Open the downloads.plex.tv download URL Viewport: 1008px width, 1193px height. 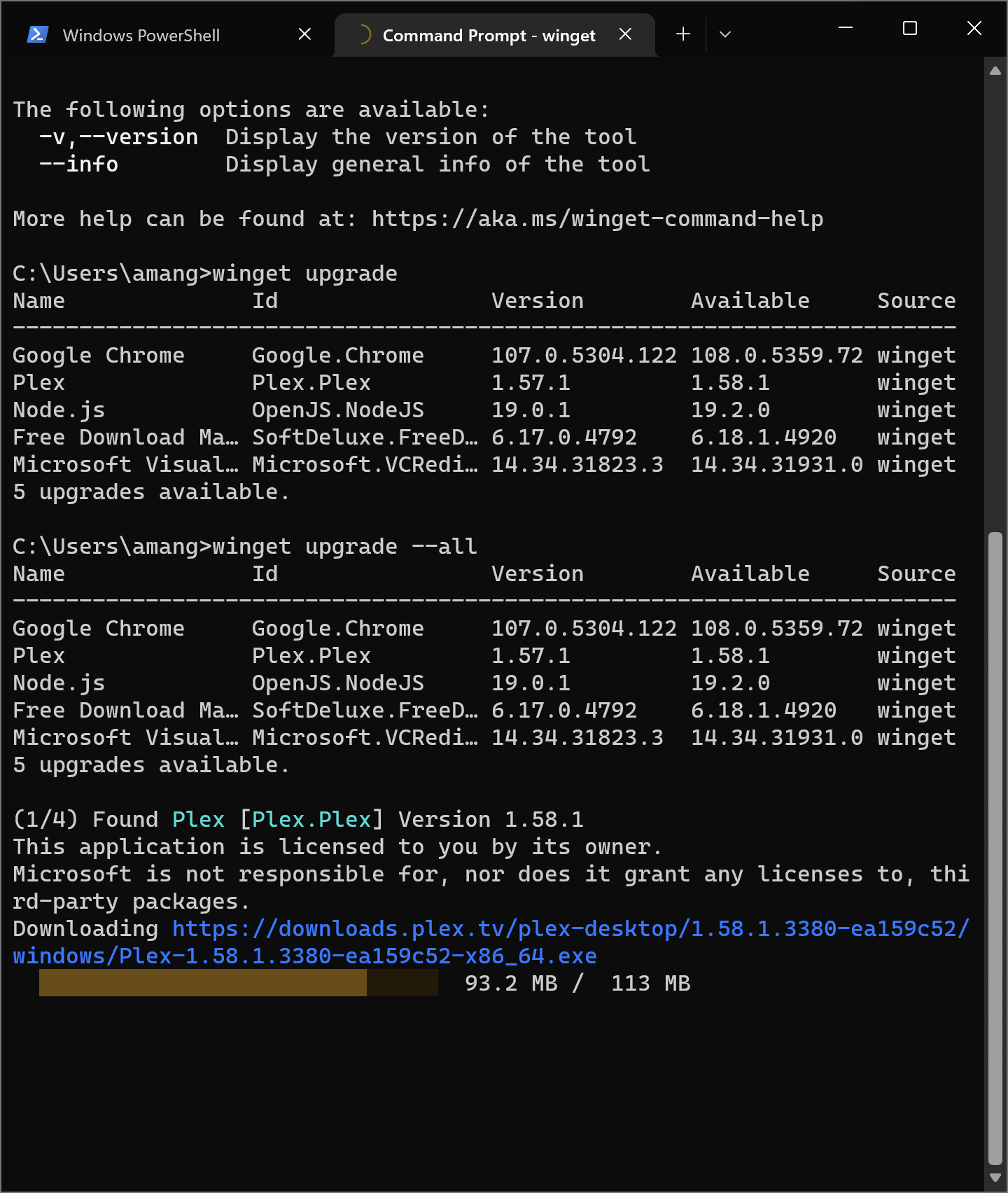(x=491, y=942)
